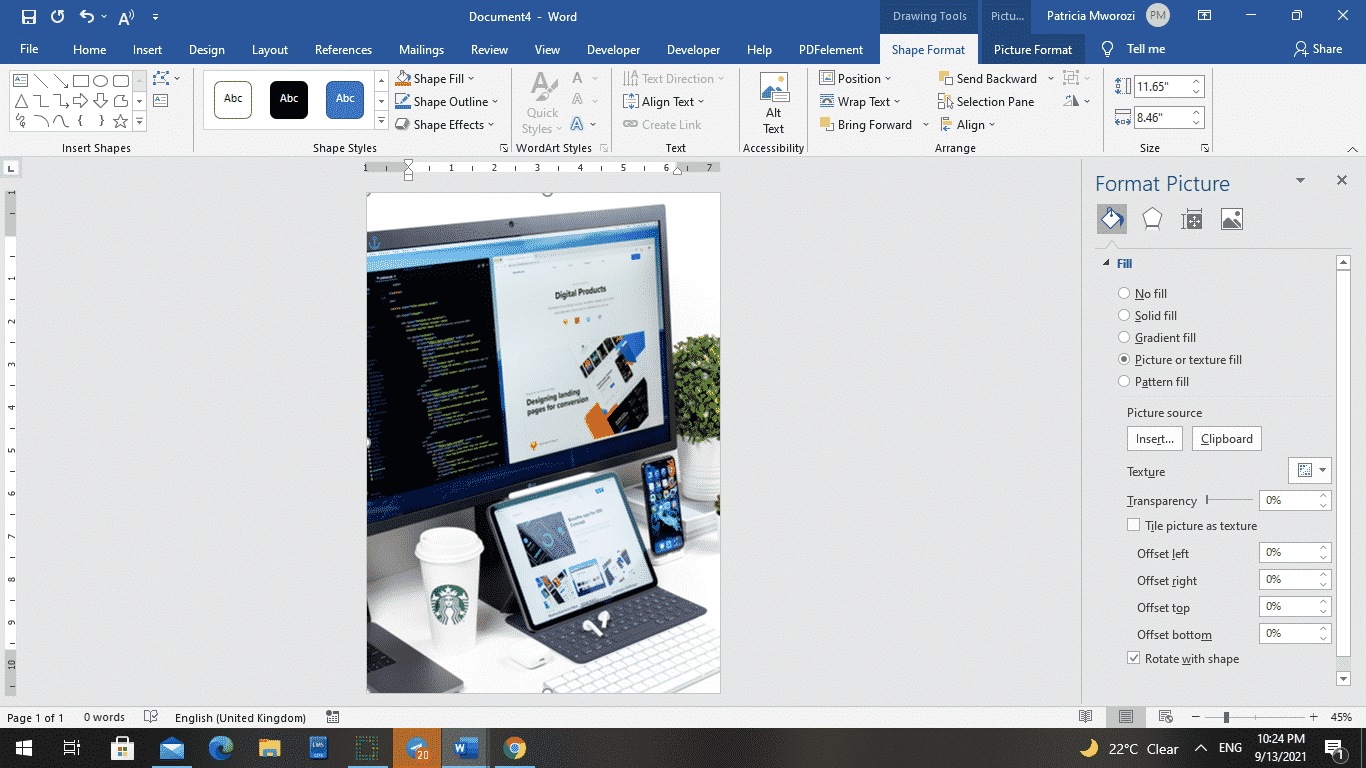Open the Fill & Line pane icon

(x=1111, y=218)
